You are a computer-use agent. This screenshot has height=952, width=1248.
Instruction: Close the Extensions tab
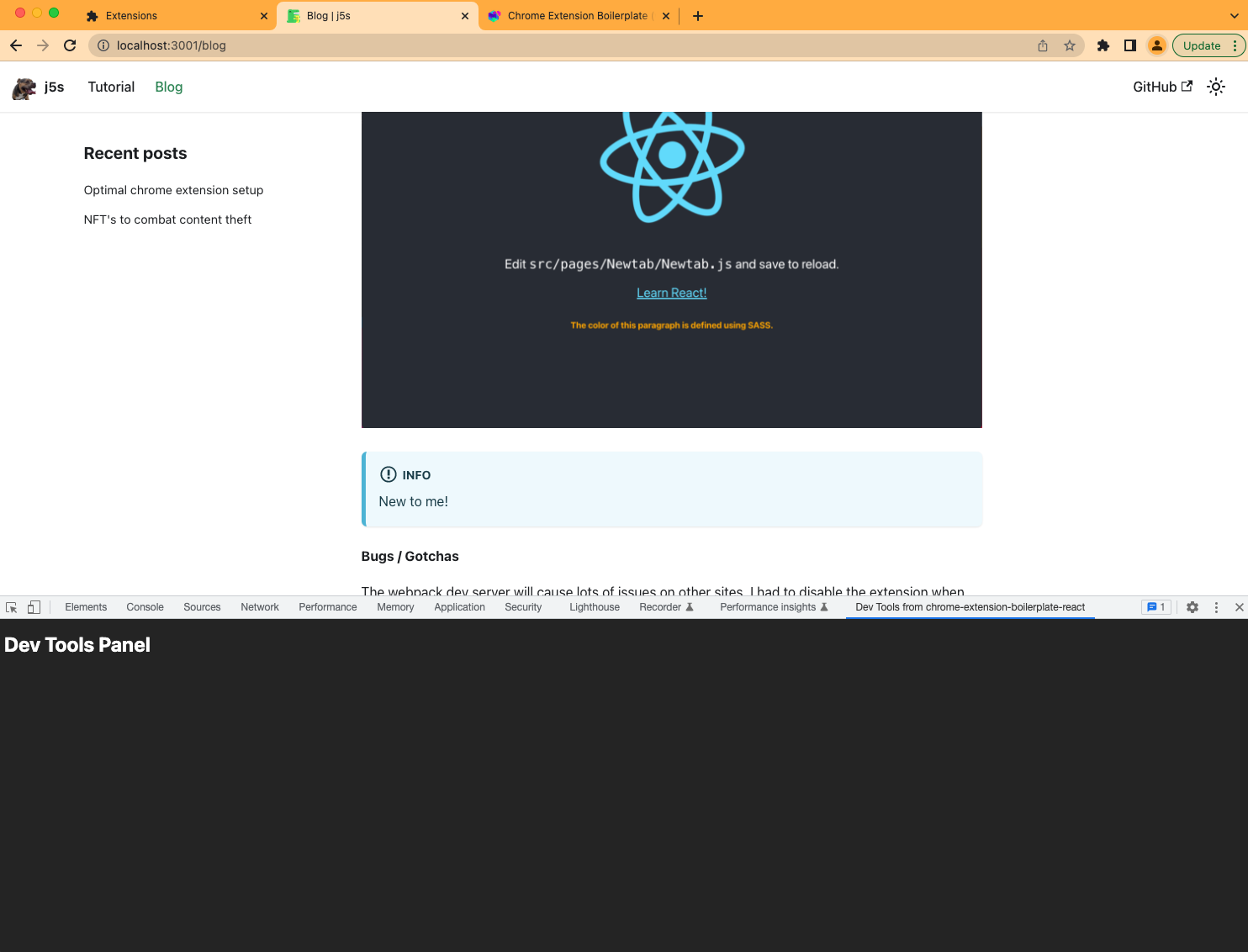(x=264, y=16)
